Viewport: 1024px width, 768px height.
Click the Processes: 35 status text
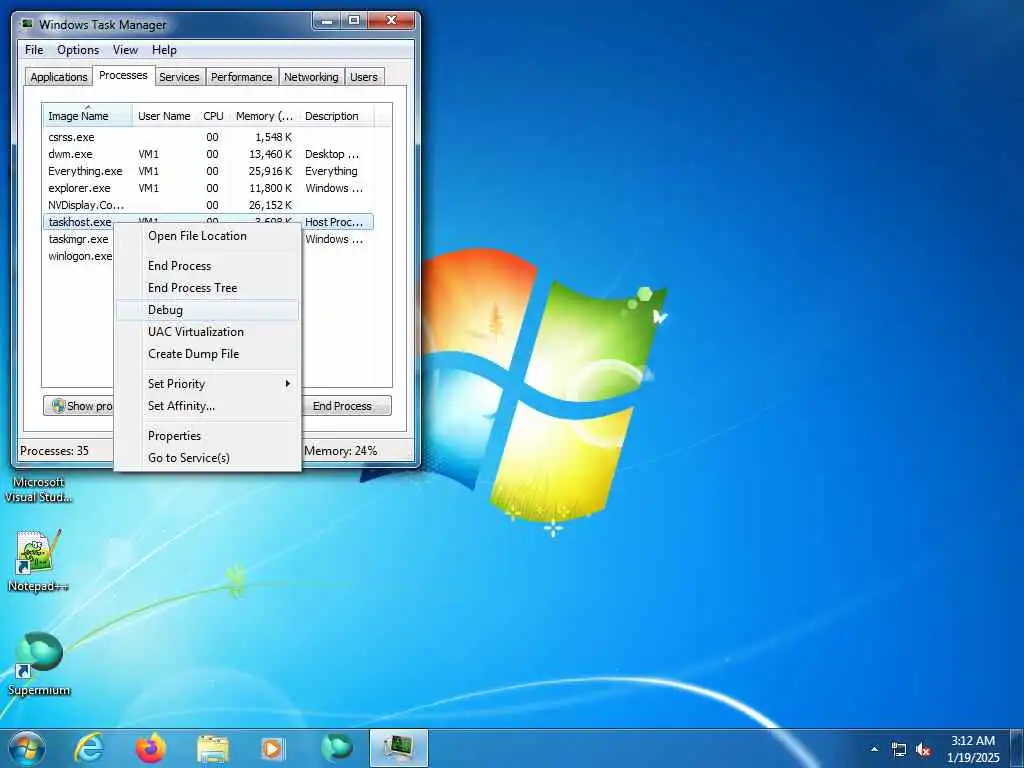pos(54,451)
